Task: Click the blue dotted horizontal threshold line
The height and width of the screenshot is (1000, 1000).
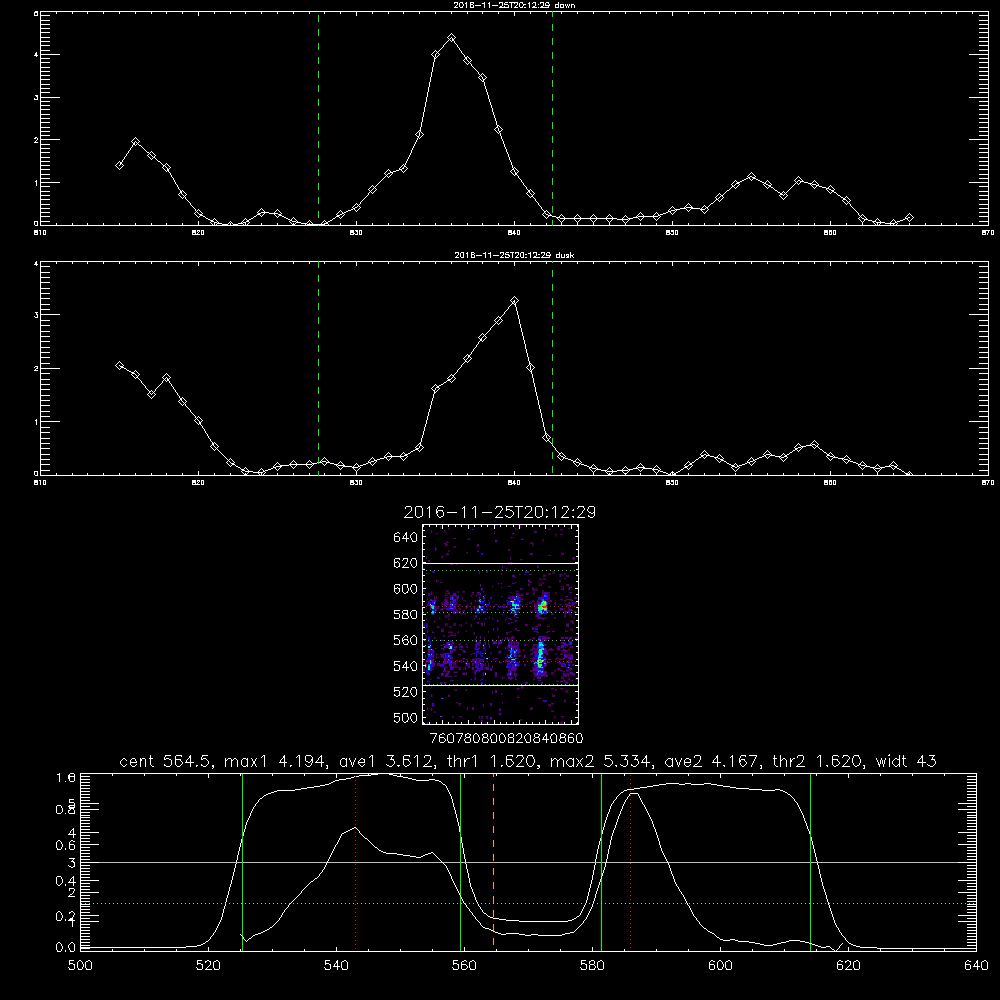Action: 529,904
